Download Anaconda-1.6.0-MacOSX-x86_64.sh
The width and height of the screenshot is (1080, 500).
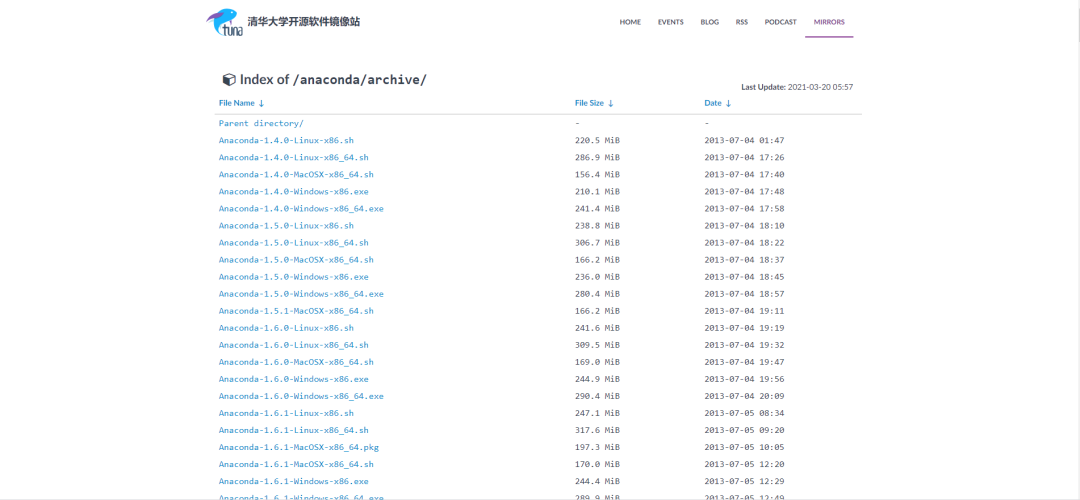pos(296,362)
